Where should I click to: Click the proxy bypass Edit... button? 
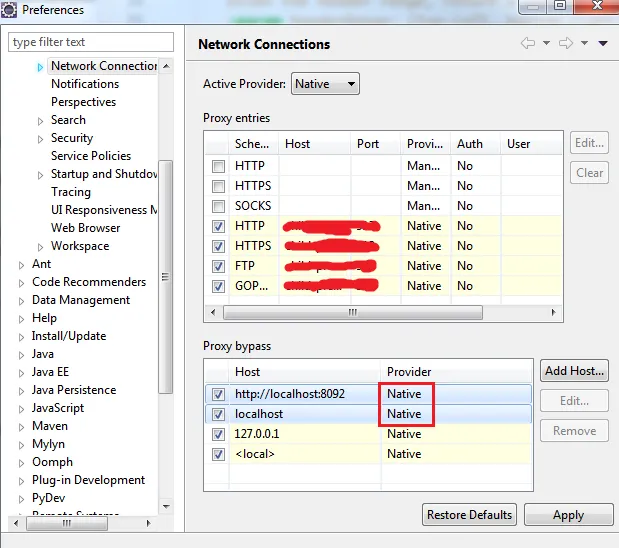[574, 401]
